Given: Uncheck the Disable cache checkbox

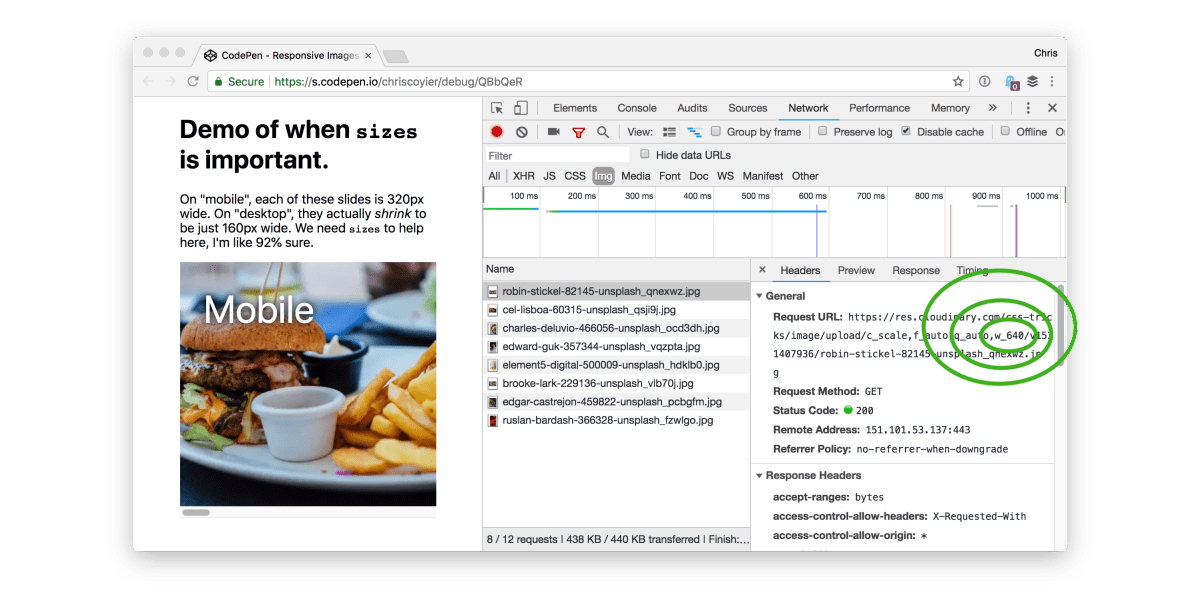Looking at the screenshot, I should click(906, 131).
